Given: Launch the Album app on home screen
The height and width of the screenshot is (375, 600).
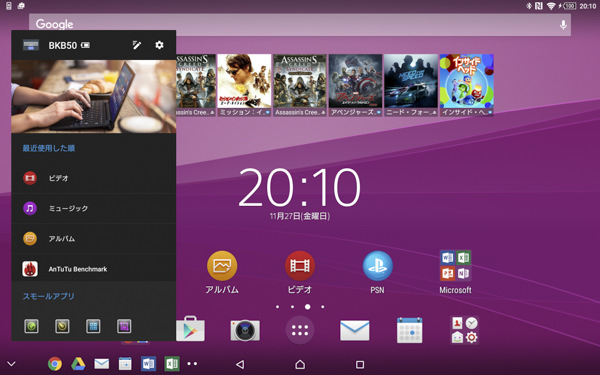Looking at the screenshot, I should click(222, 266).
